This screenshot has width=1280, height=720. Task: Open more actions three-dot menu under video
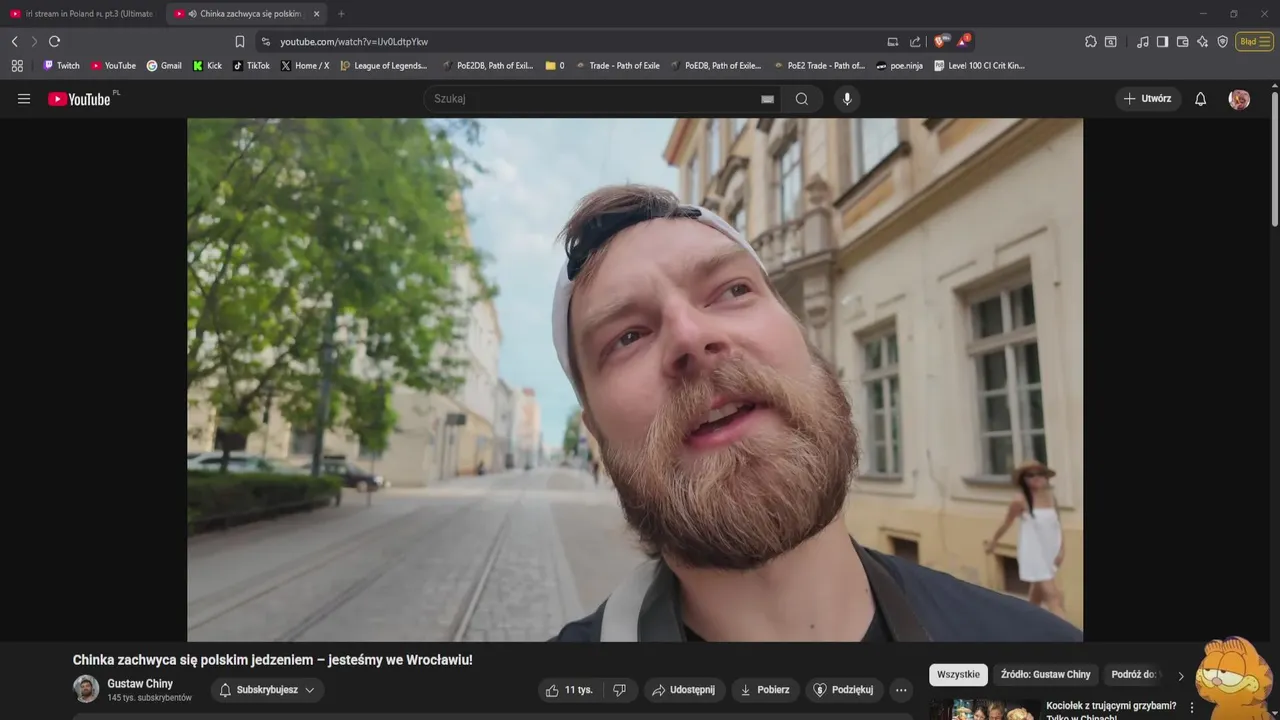901,690
